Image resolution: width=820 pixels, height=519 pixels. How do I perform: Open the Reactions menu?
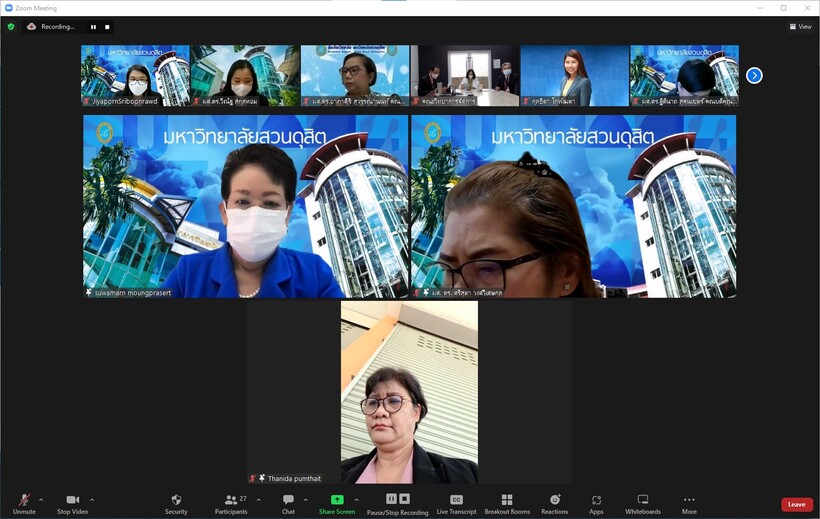pos(554,503)
